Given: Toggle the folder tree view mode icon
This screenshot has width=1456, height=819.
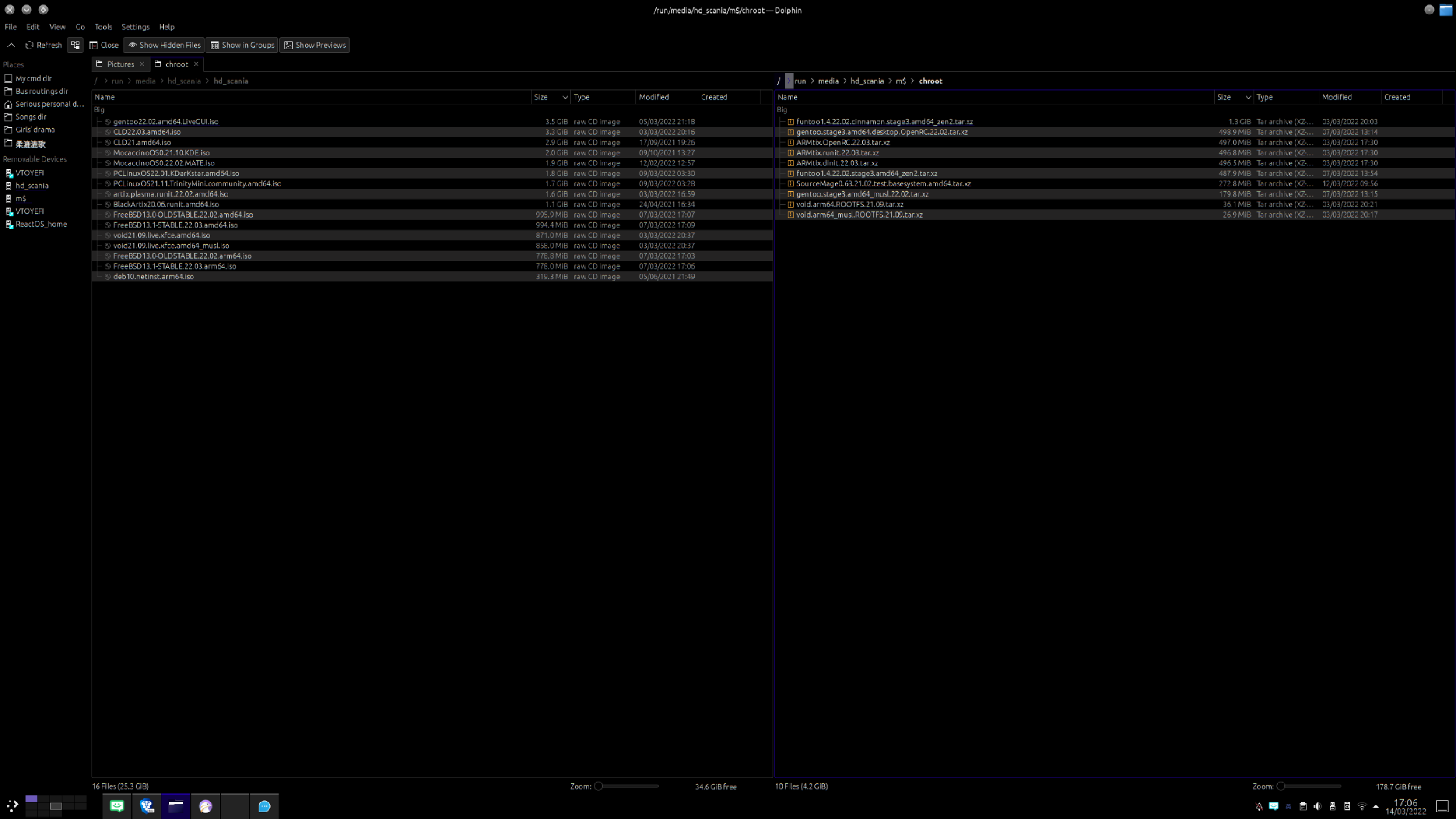Looking at the screenshot, I should (x=75, y=45).
